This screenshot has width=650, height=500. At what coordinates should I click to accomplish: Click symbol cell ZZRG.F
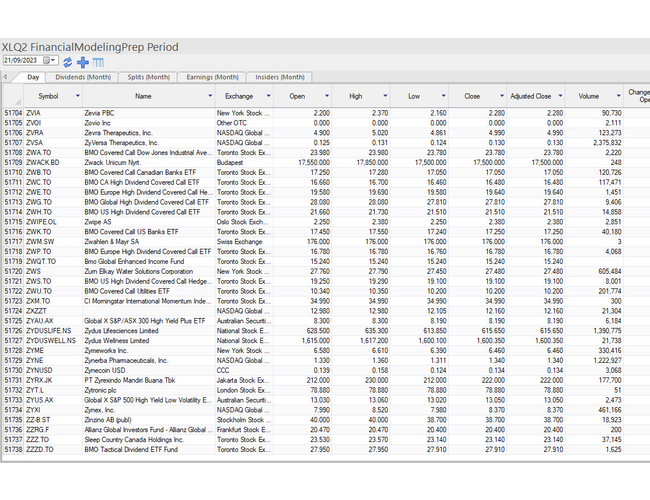[53, 430]
